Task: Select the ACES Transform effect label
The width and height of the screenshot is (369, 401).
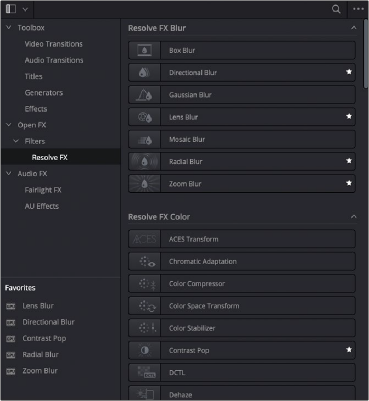Action: 193,239
